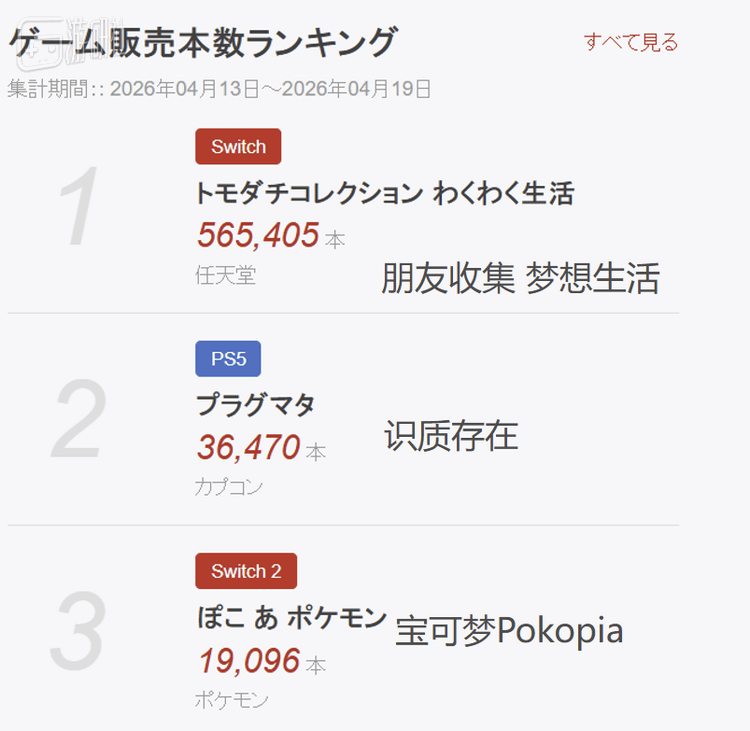Viewport: 750px width, 731px height.
Task: Click the red Switch platform badge
Action: [x=238, y=146]
